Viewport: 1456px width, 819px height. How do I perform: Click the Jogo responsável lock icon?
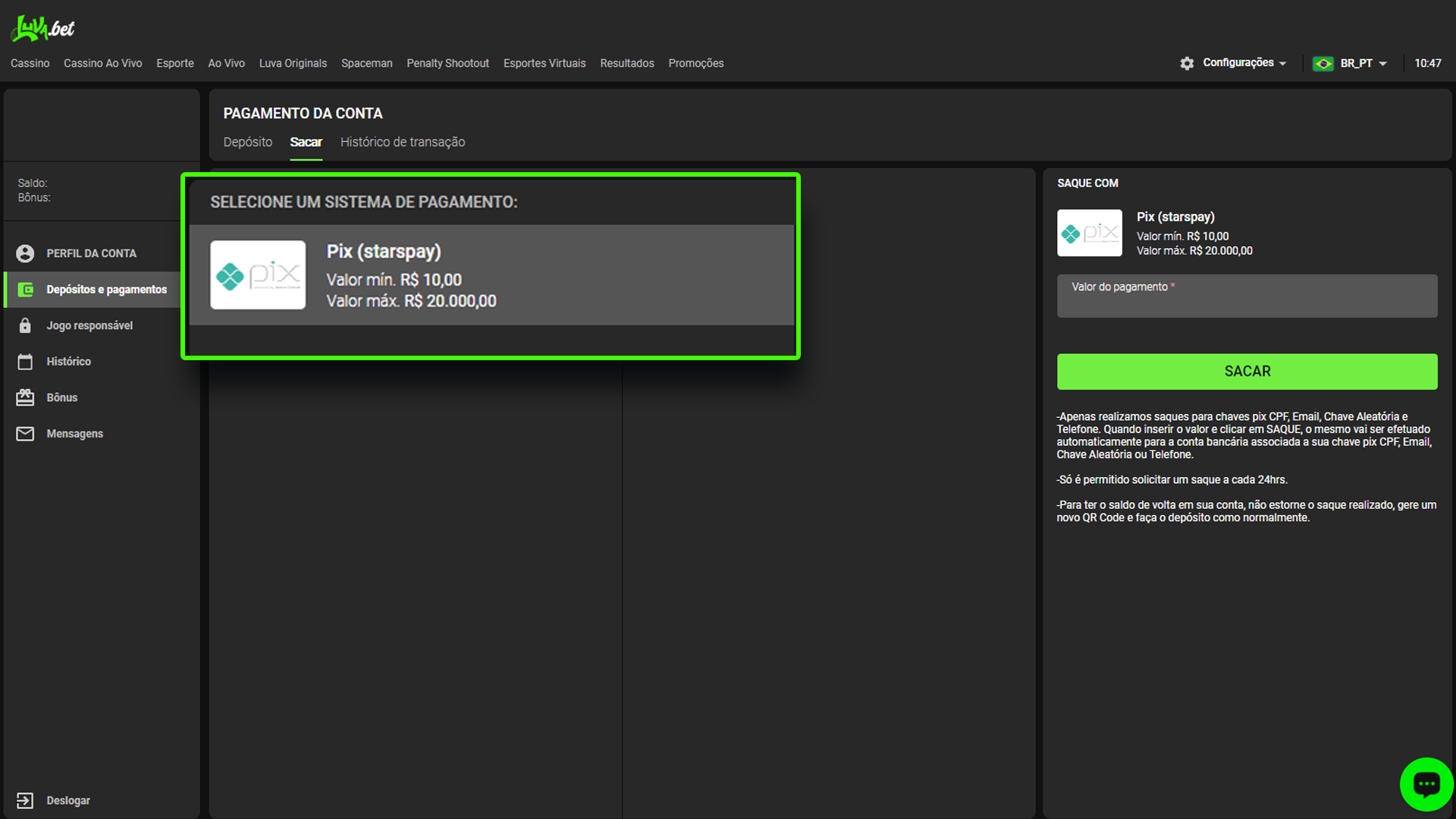click(25, 325)
